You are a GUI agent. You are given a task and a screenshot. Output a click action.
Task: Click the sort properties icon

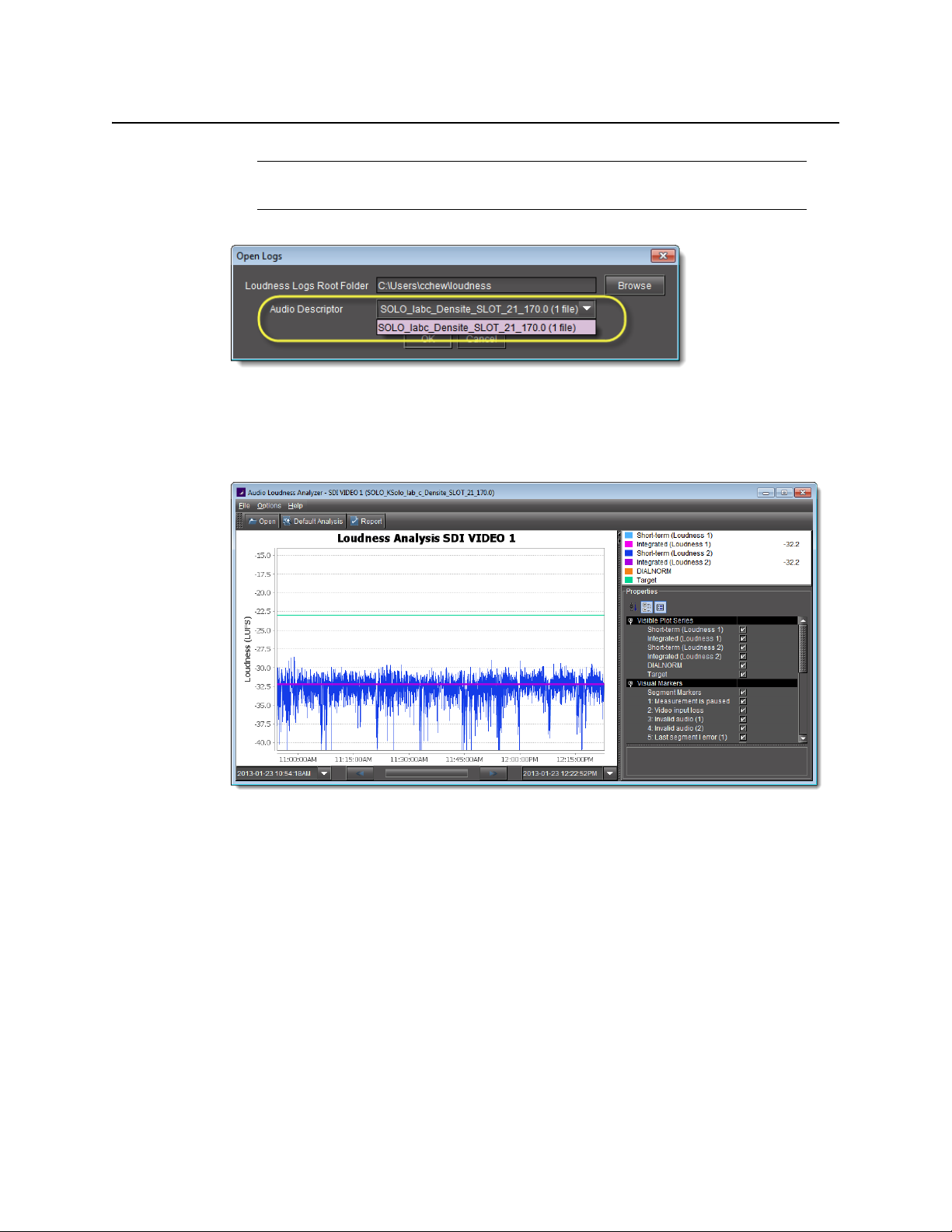click(633, 608)
